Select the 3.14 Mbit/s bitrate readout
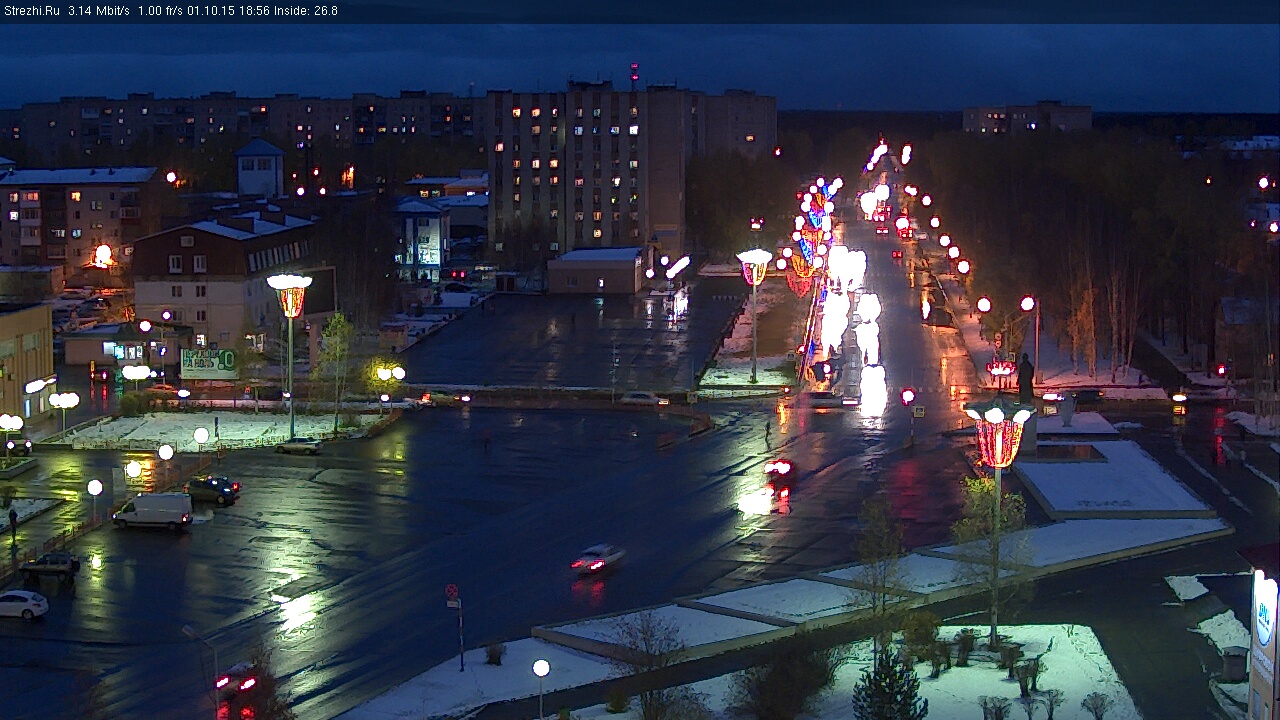 [x=100, y=11]
